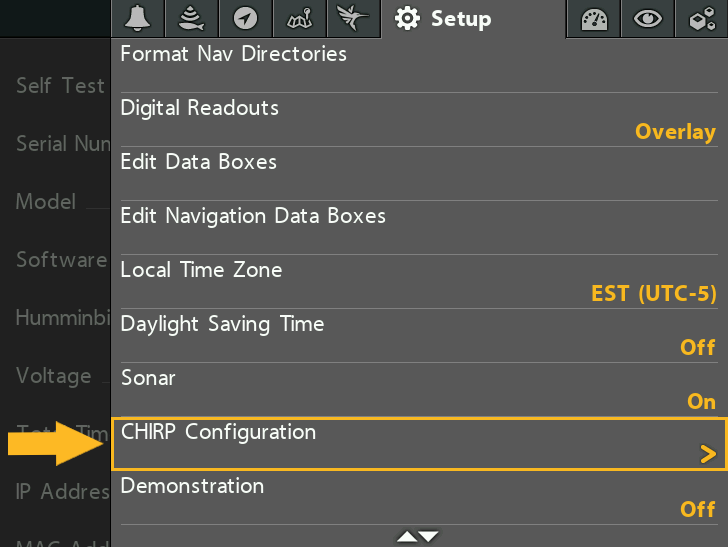Open Format Nav Directories
Viewport: 728px width, 547px height.
tap(419, 66)
